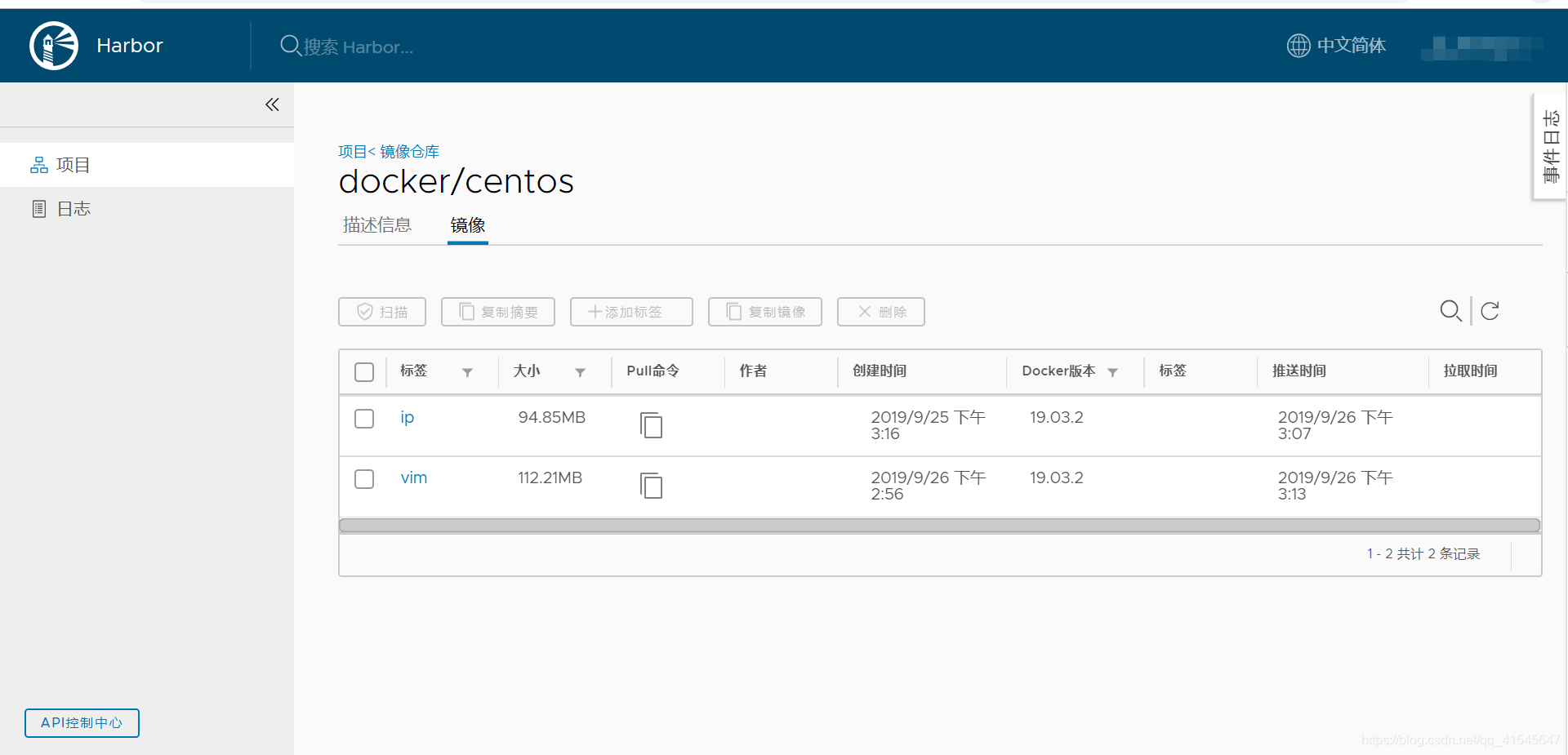1568x755 pixels.
Task: Click 作者 column header
Action: click(x=753, y=371)
